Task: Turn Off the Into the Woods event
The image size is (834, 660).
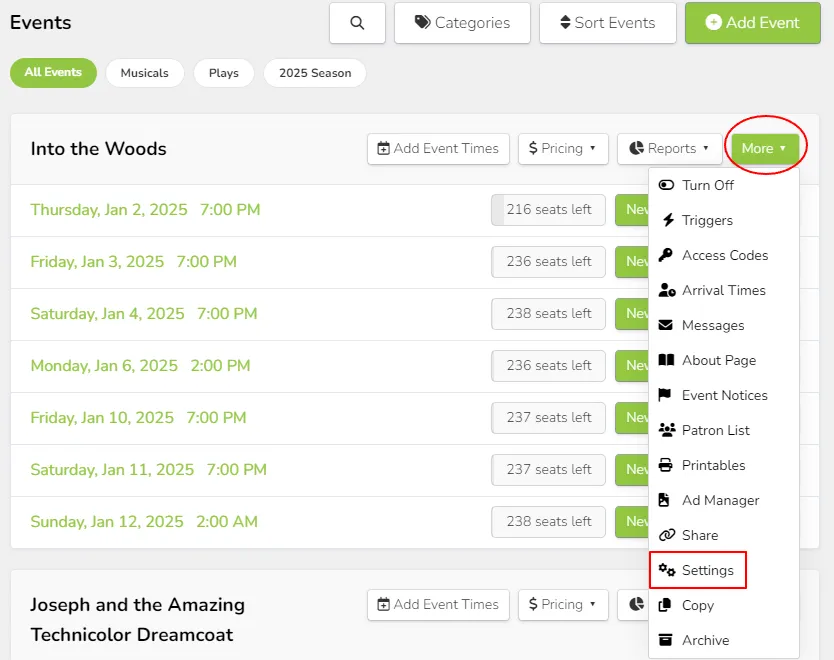Action: click(x=707, y=185)
